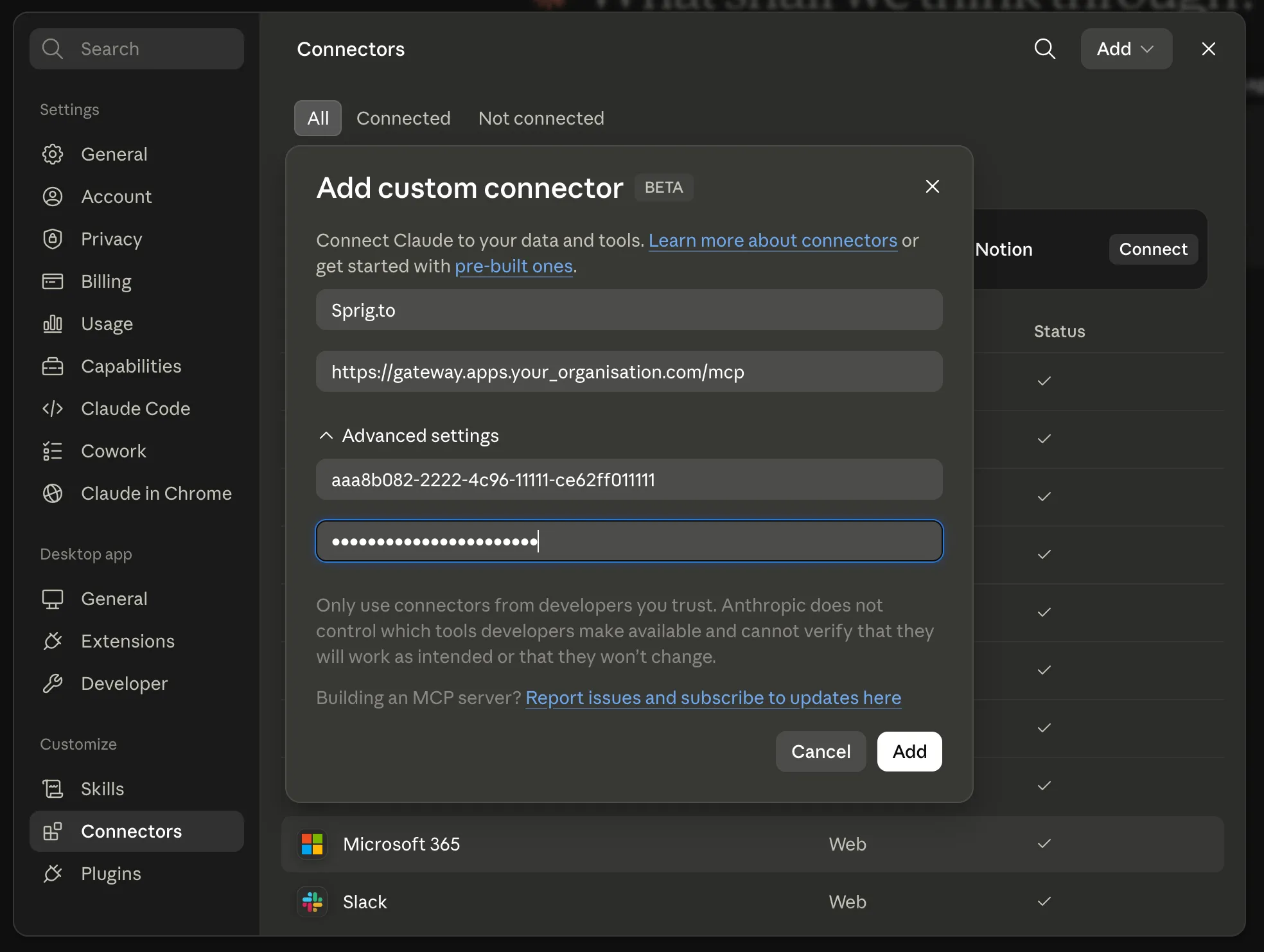Click the Desktop app General monitor icon
This screenshot has height=952, width=1264.
click(x=53, y=599)
